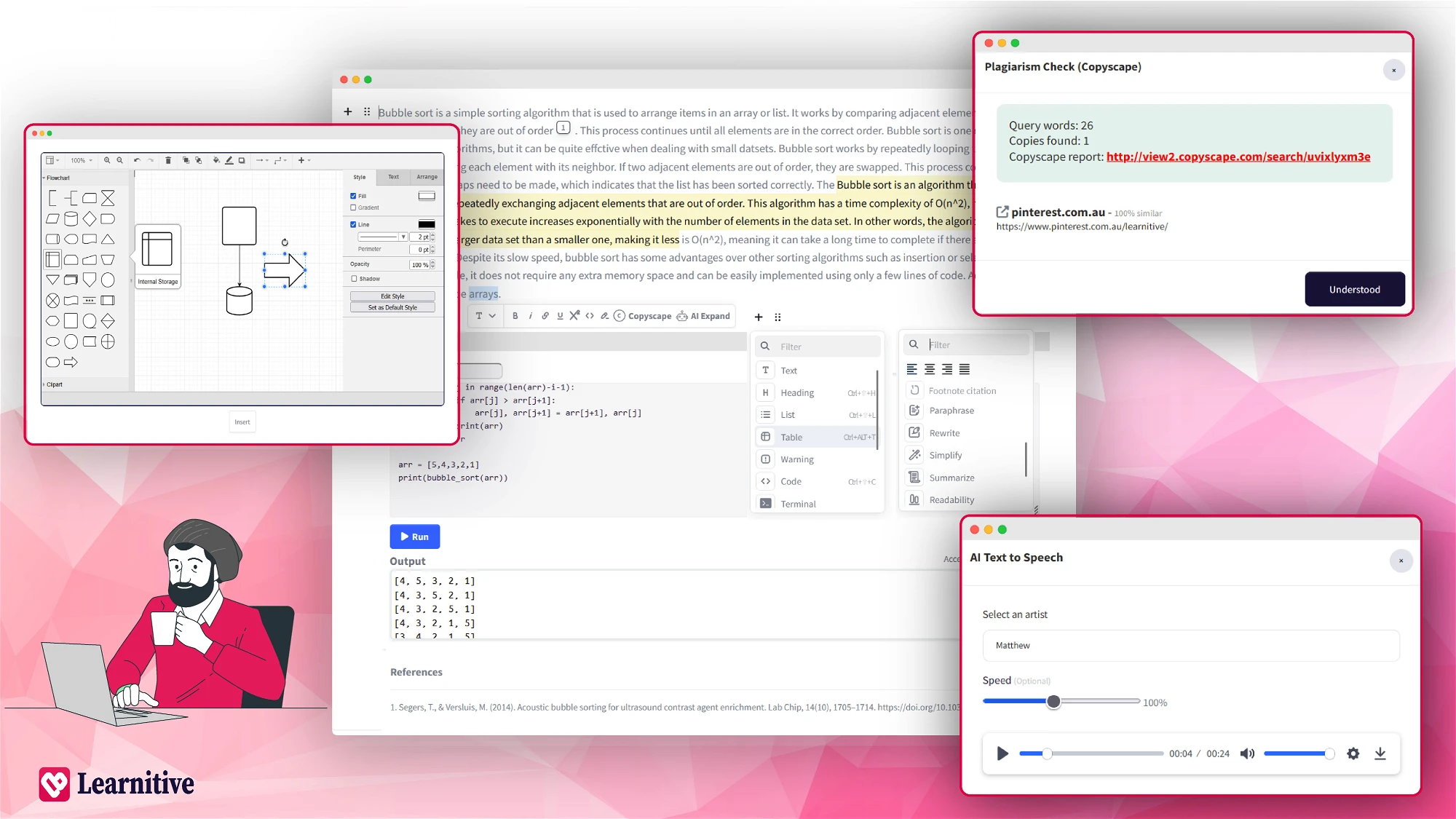Uncheck the Line checkbox
This screenshot has width=1456, height=819.
[x=353, y=224]
